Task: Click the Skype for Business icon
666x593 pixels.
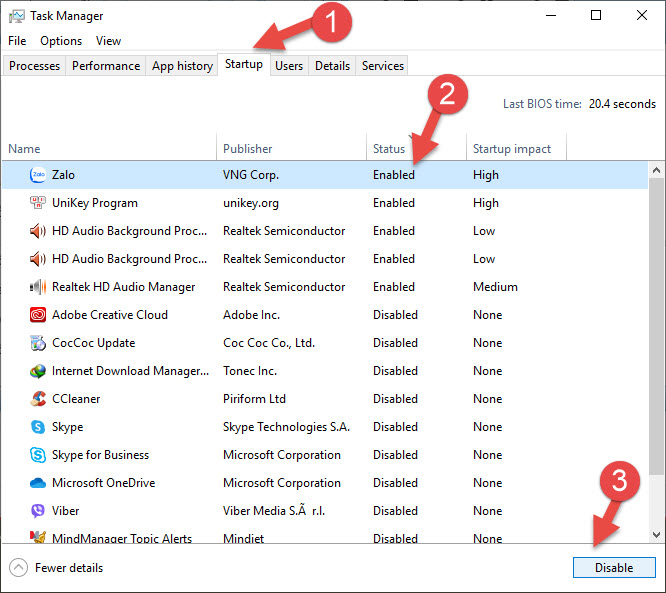Action: (38, 455)
